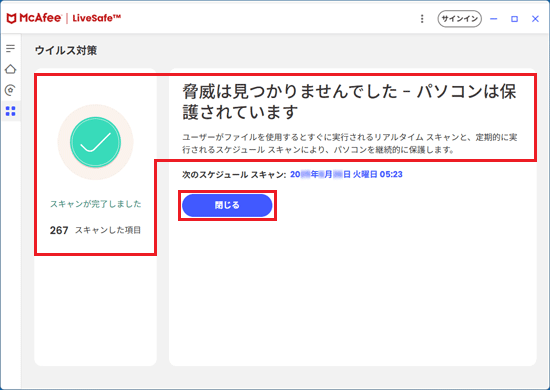Open the three-dot more options menu
This screenshot has height=390, width=550.
point(422,19)
